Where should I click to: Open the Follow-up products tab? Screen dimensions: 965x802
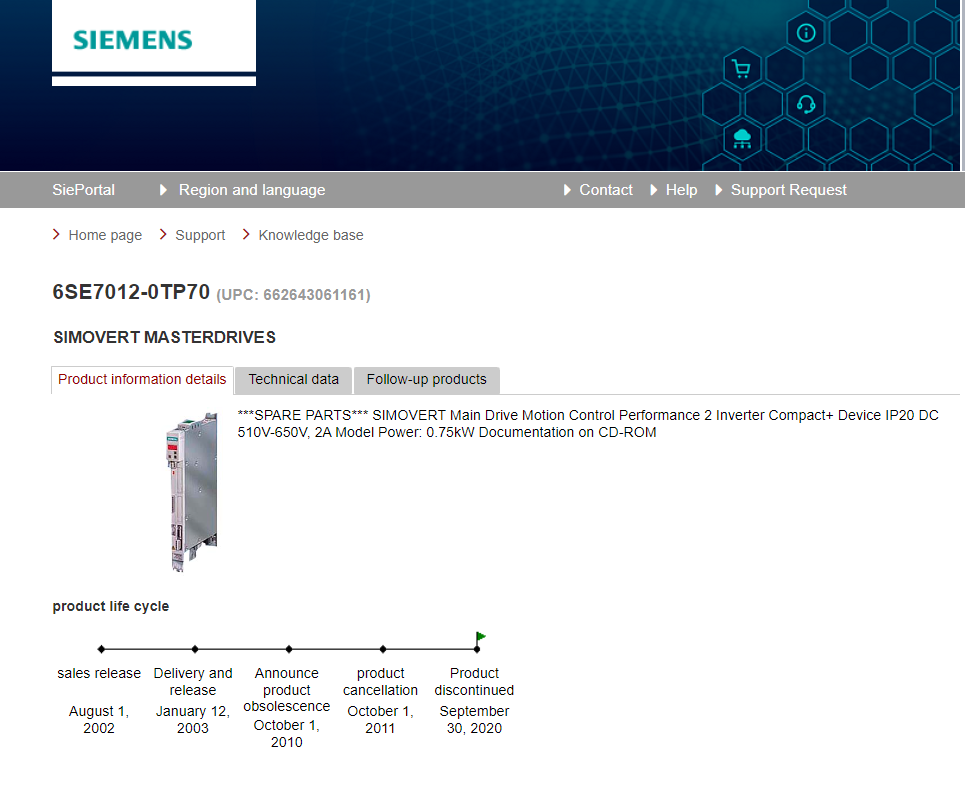click(426, 380)
